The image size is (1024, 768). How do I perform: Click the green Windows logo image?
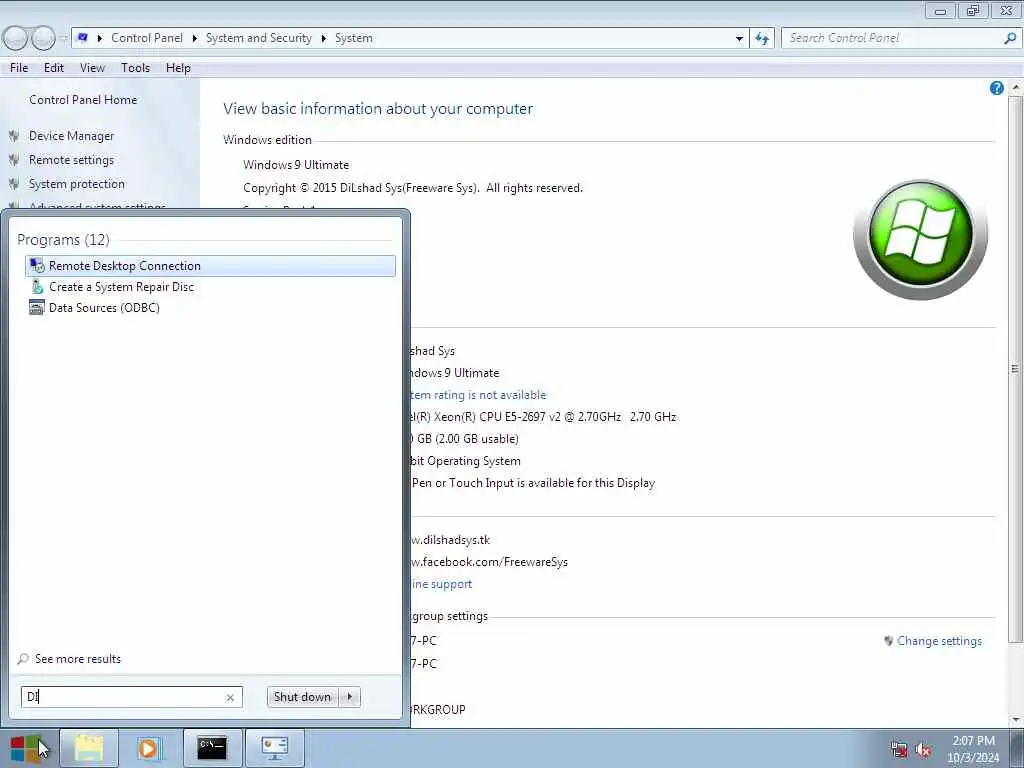pos(920,239)
